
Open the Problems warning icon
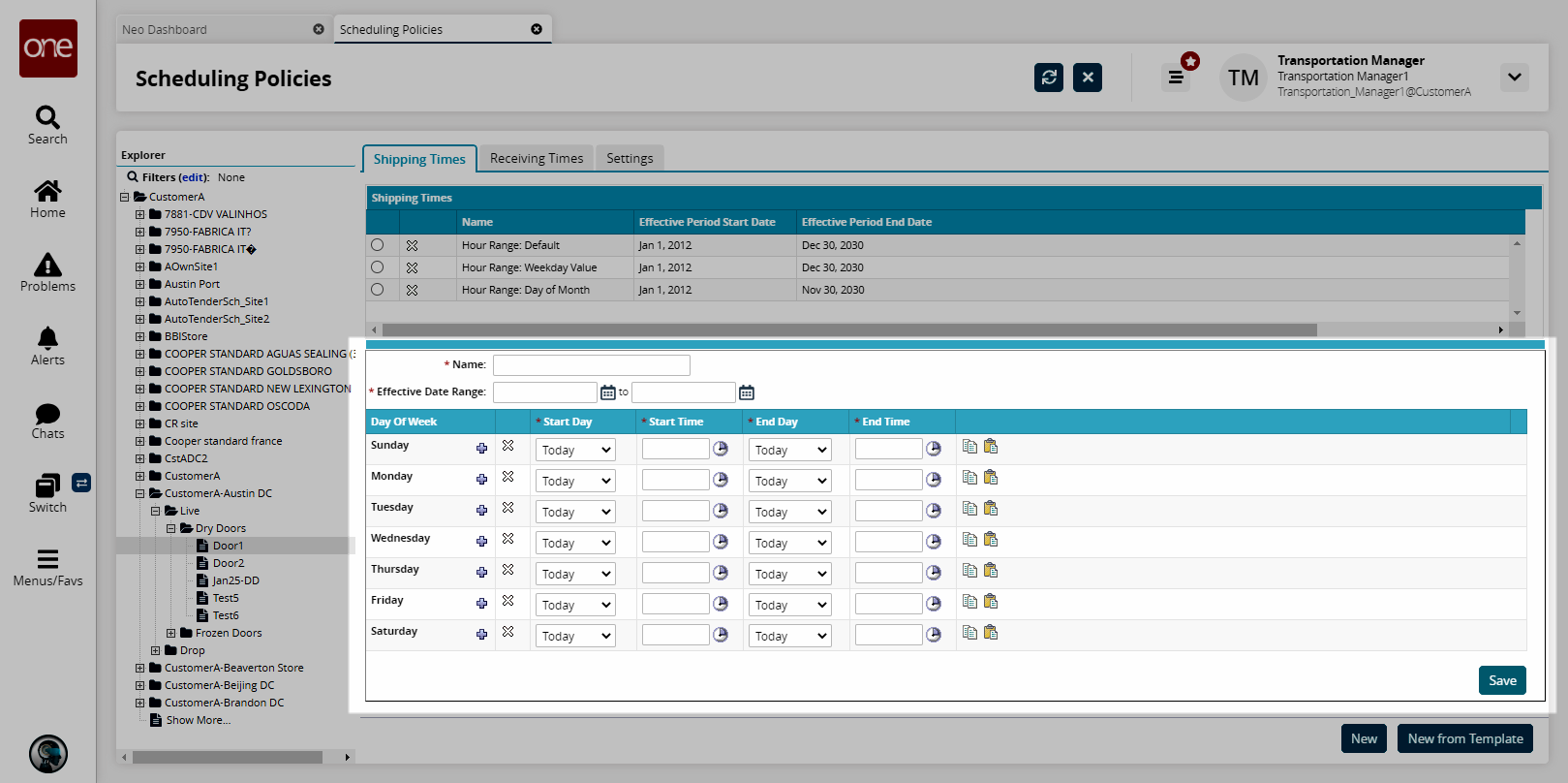tap(47, 272)
